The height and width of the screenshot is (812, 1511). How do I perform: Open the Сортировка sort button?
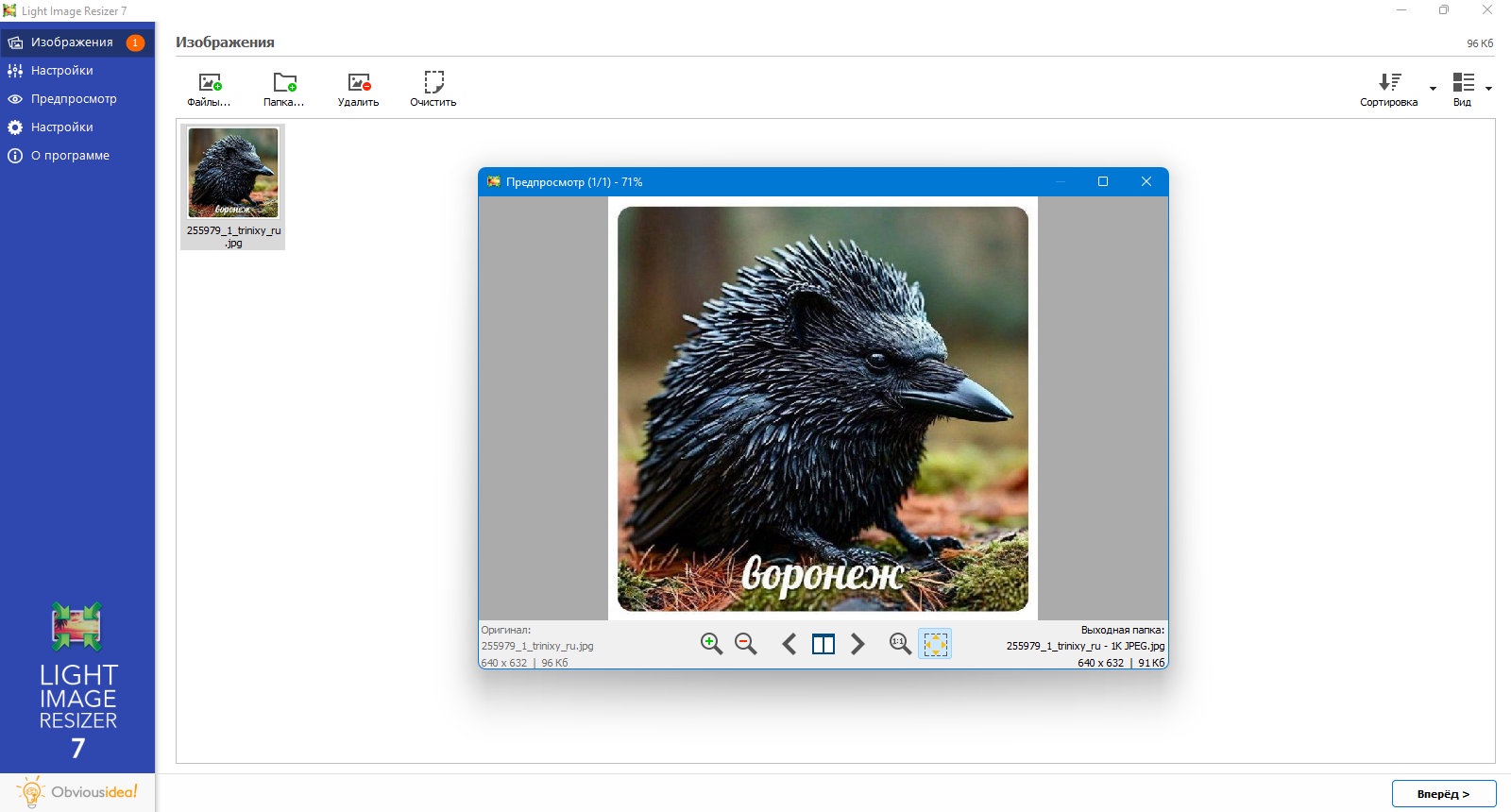(1389, 90)
